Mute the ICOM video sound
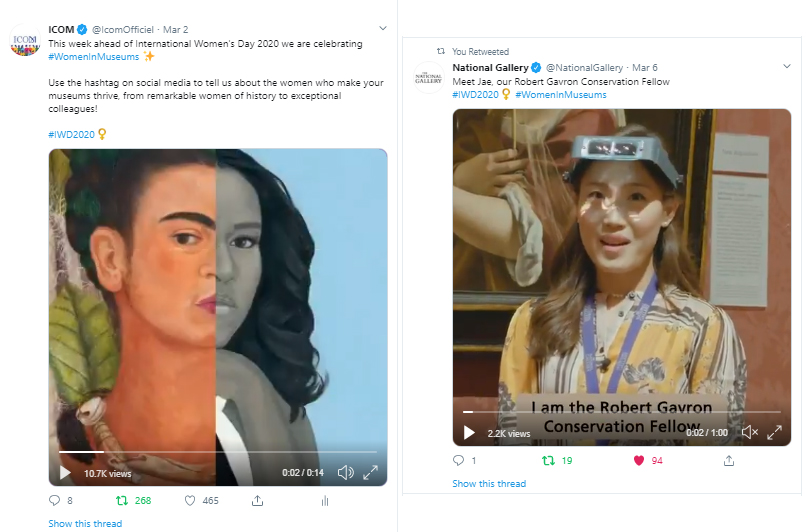 [345, 473]
